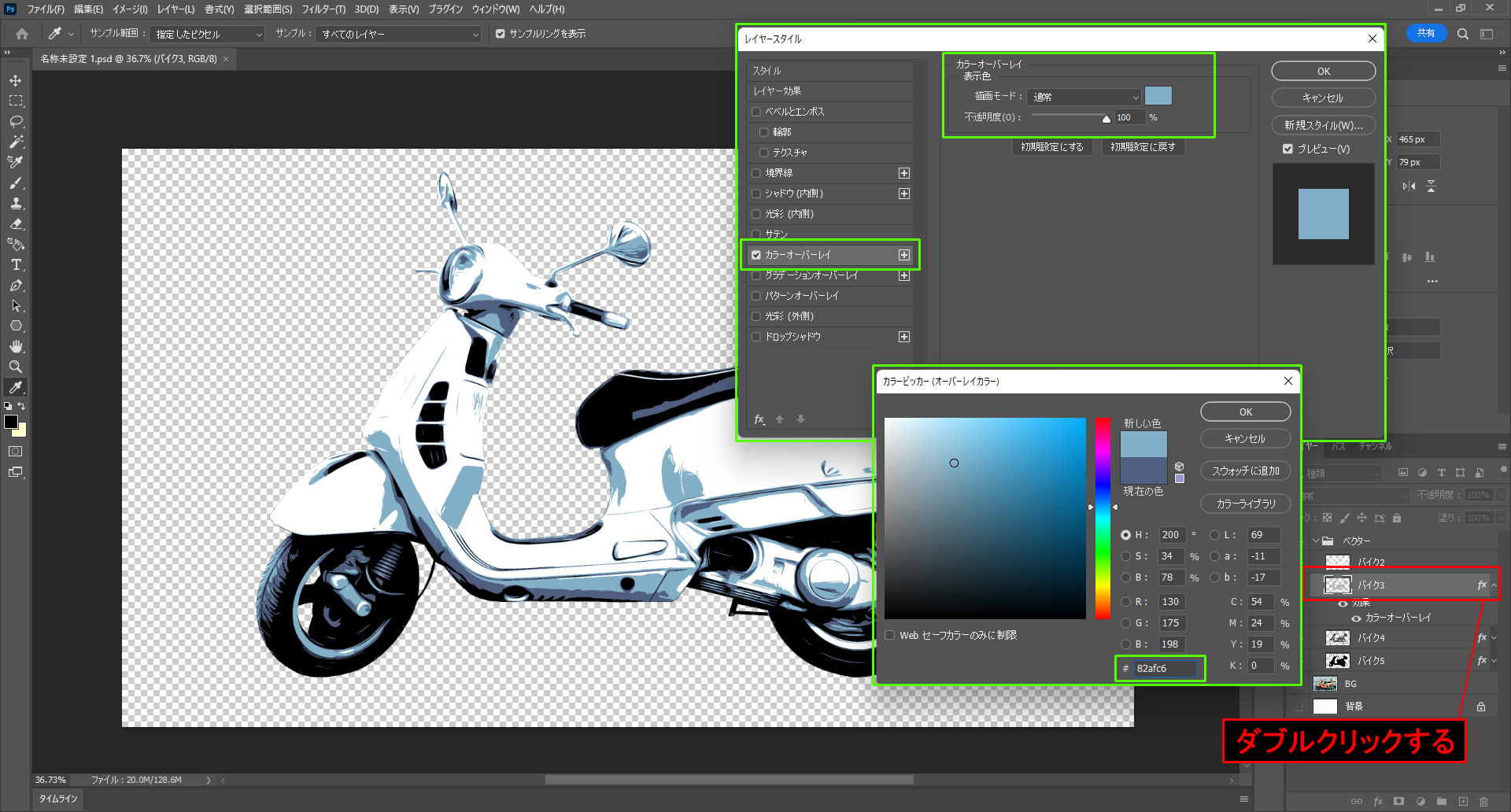Select the Horizontal Type tool

pyautogui.click(x=16, y=265)
